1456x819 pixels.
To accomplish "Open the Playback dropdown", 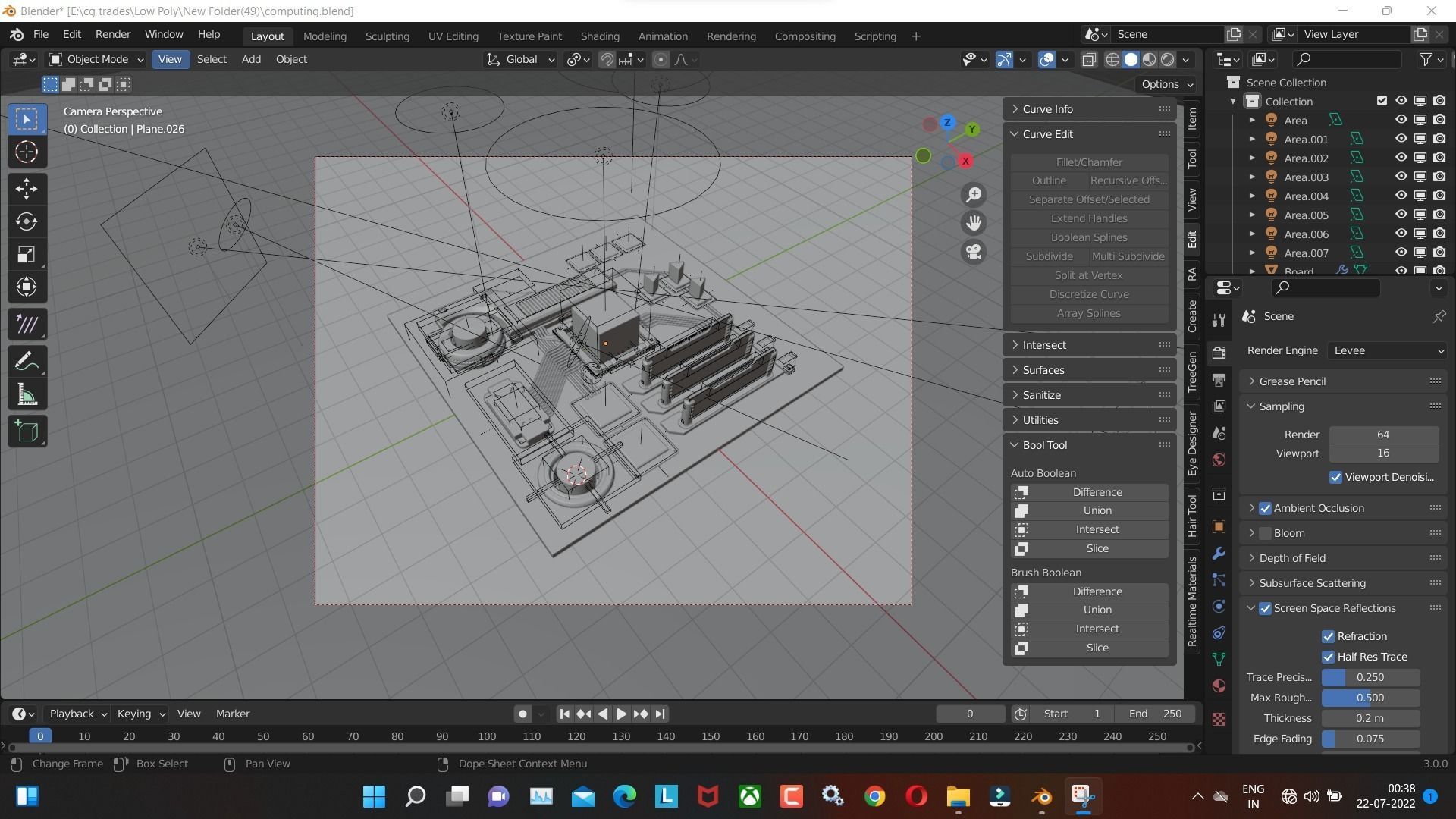I will point(77,714).
